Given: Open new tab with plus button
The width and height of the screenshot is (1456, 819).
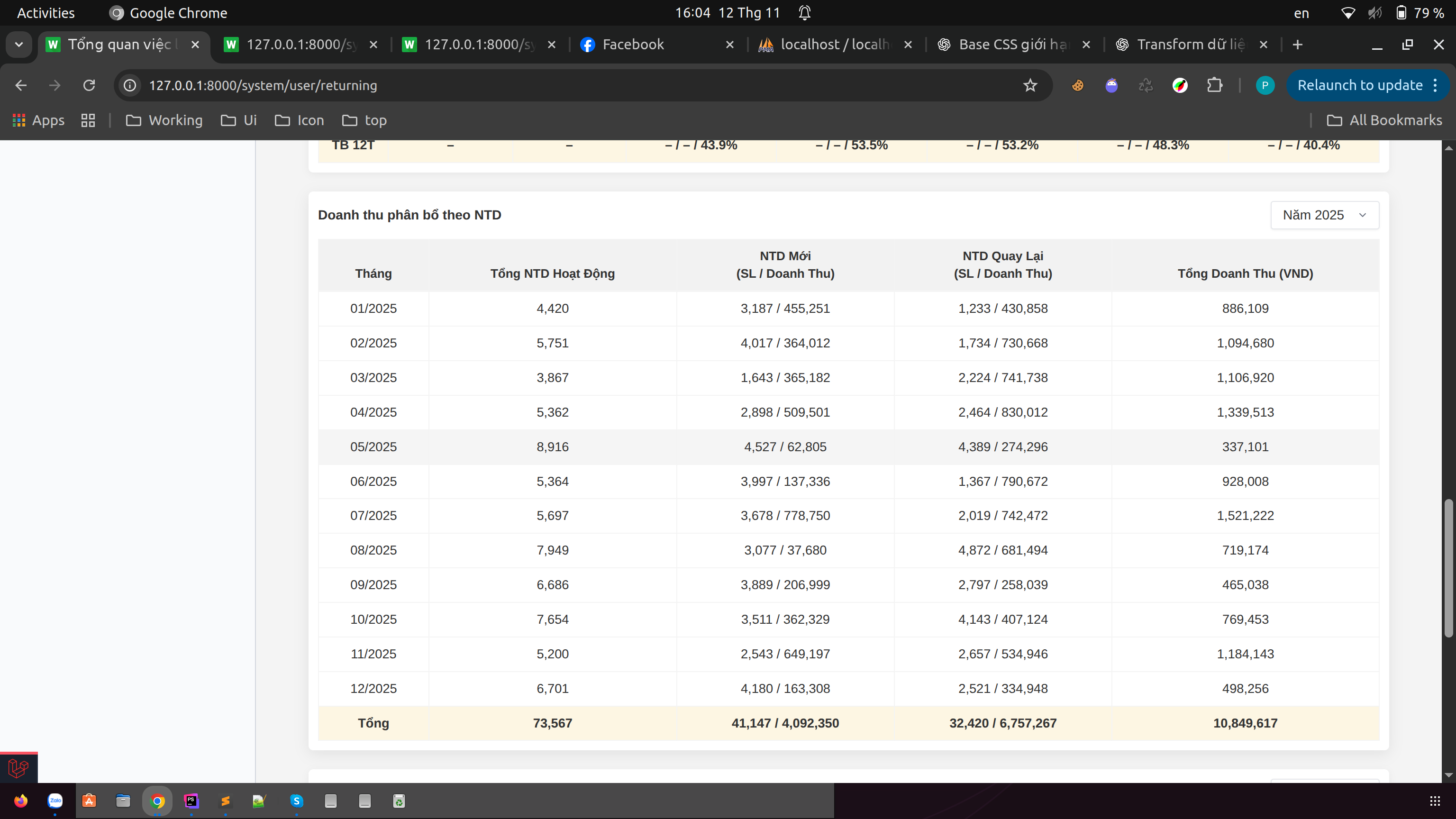Looking at the screenshot, I should (x=1297, y=45).
